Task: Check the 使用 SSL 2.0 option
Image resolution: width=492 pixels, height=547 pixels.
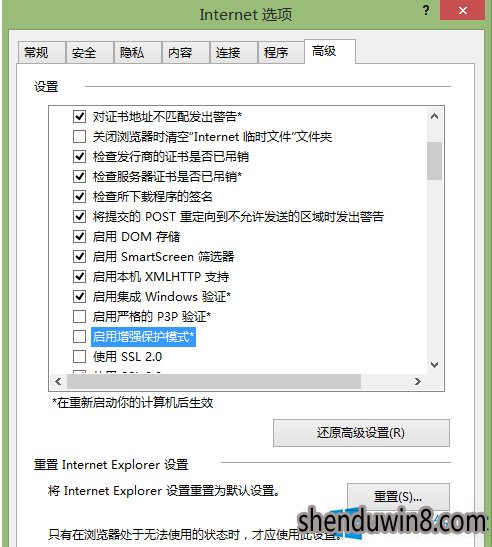Action: click(80, 357)
